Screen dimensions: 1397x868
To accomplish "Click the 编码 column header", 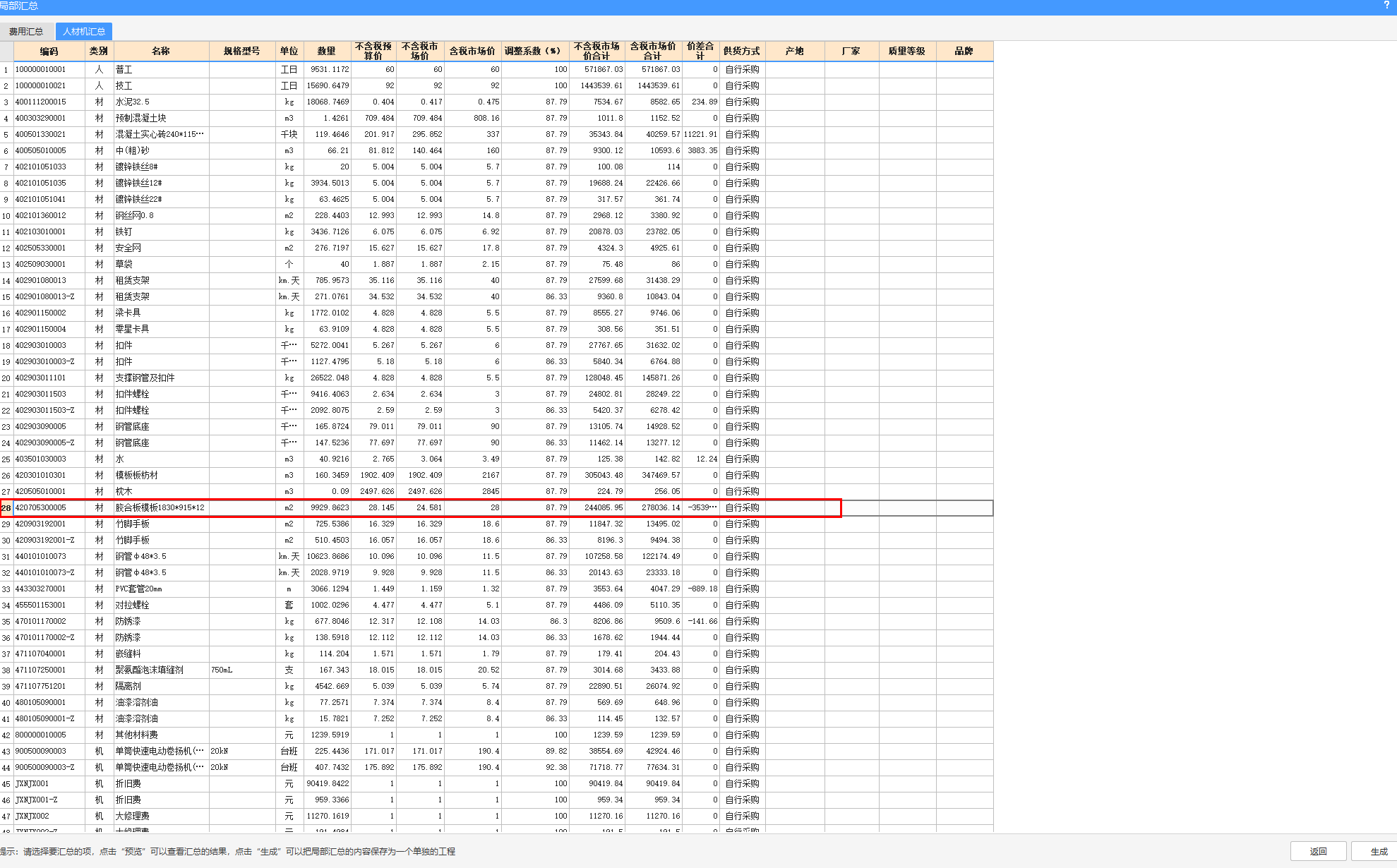I will click(x=49, y=52).
